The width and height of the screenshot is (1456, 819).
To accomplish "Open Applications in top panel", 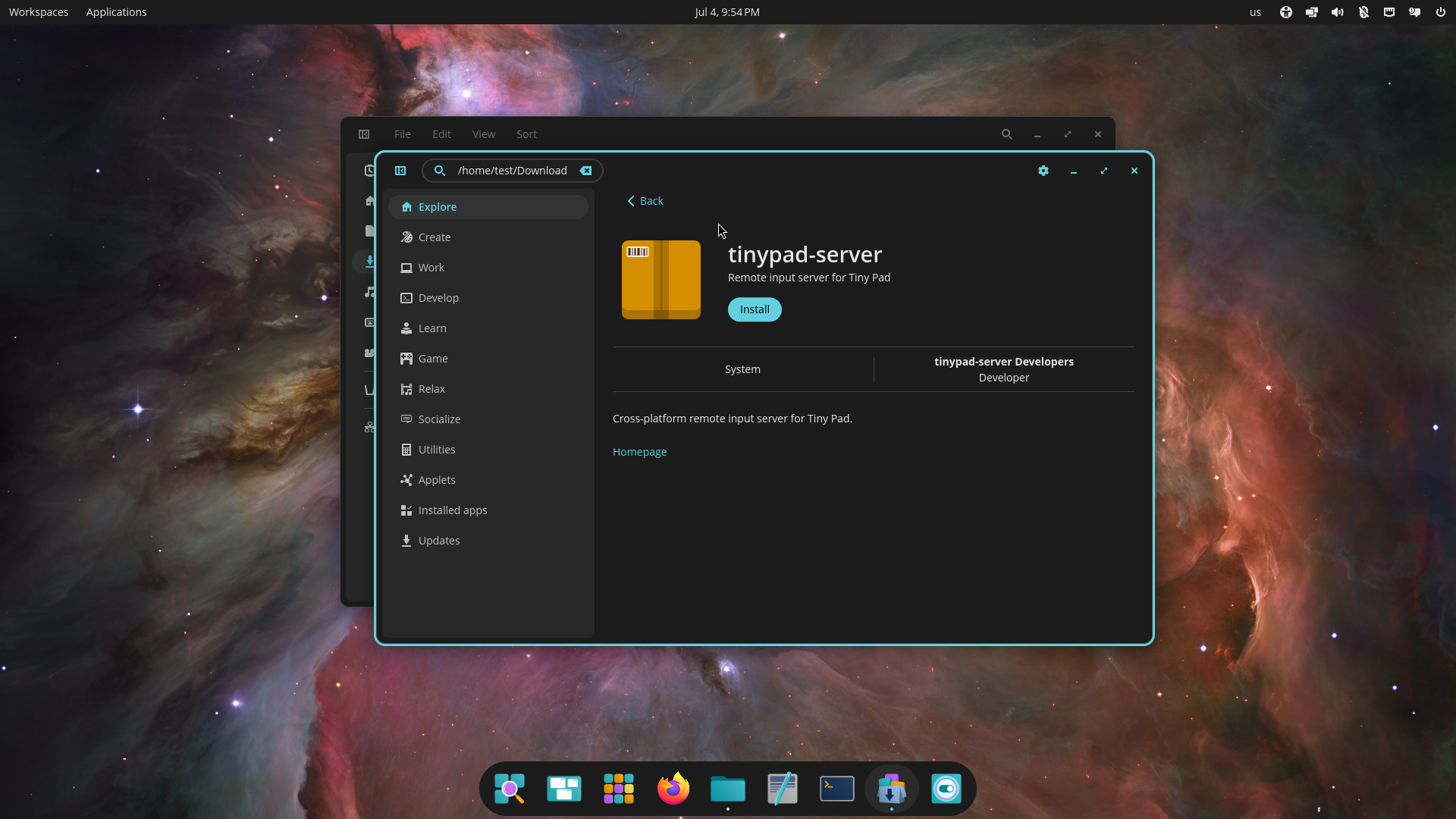I will point(117,12).
